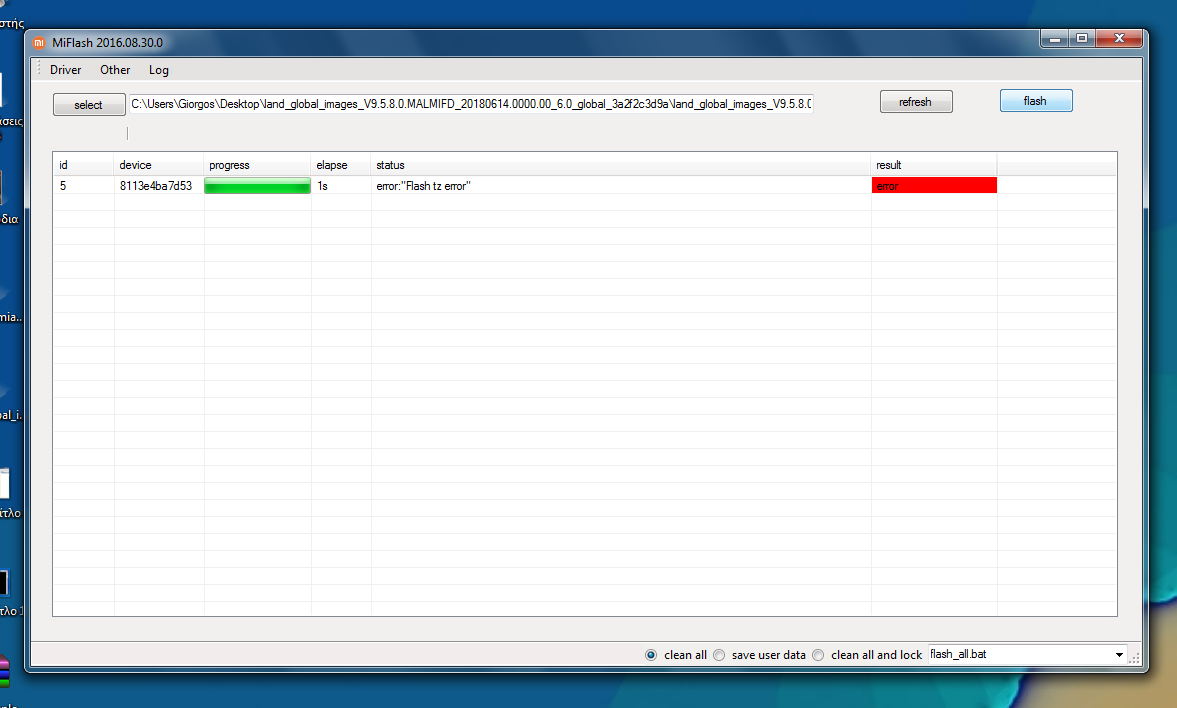Click the select button to choose folder
This screenshot has height=708, width=1177.
point(89,104)
